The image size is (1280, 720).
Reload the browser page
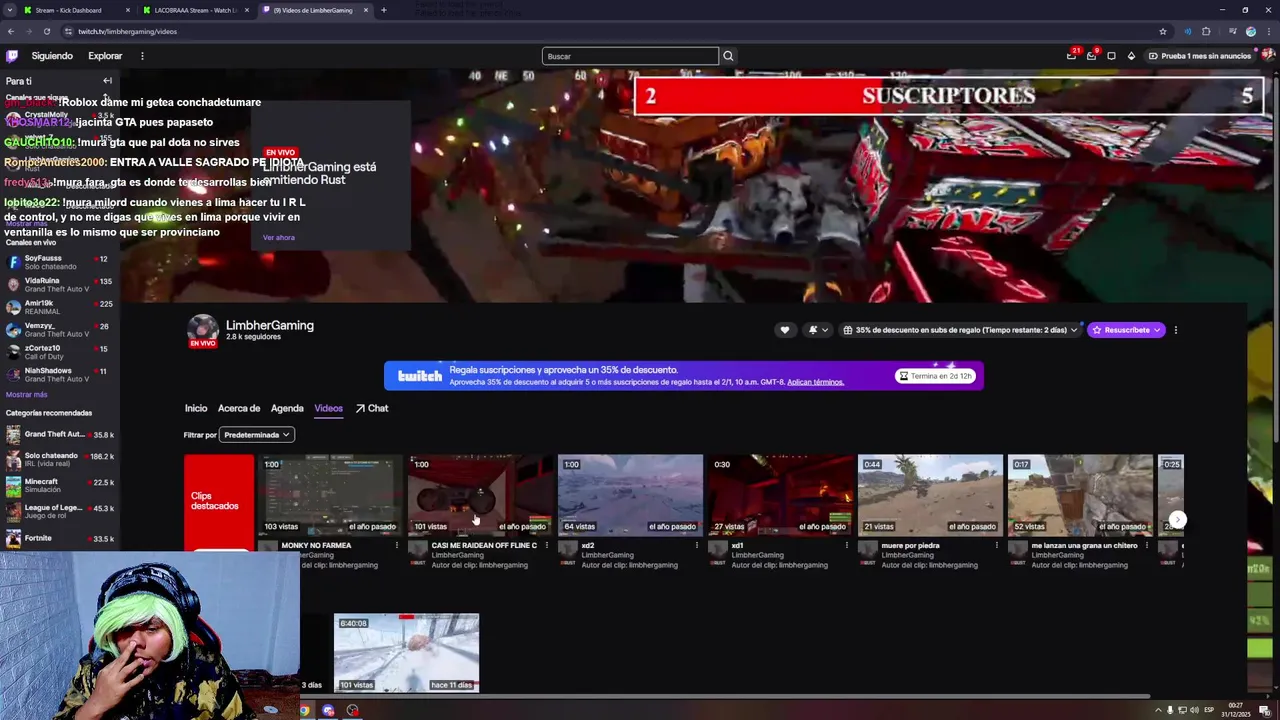pos(46,31)
